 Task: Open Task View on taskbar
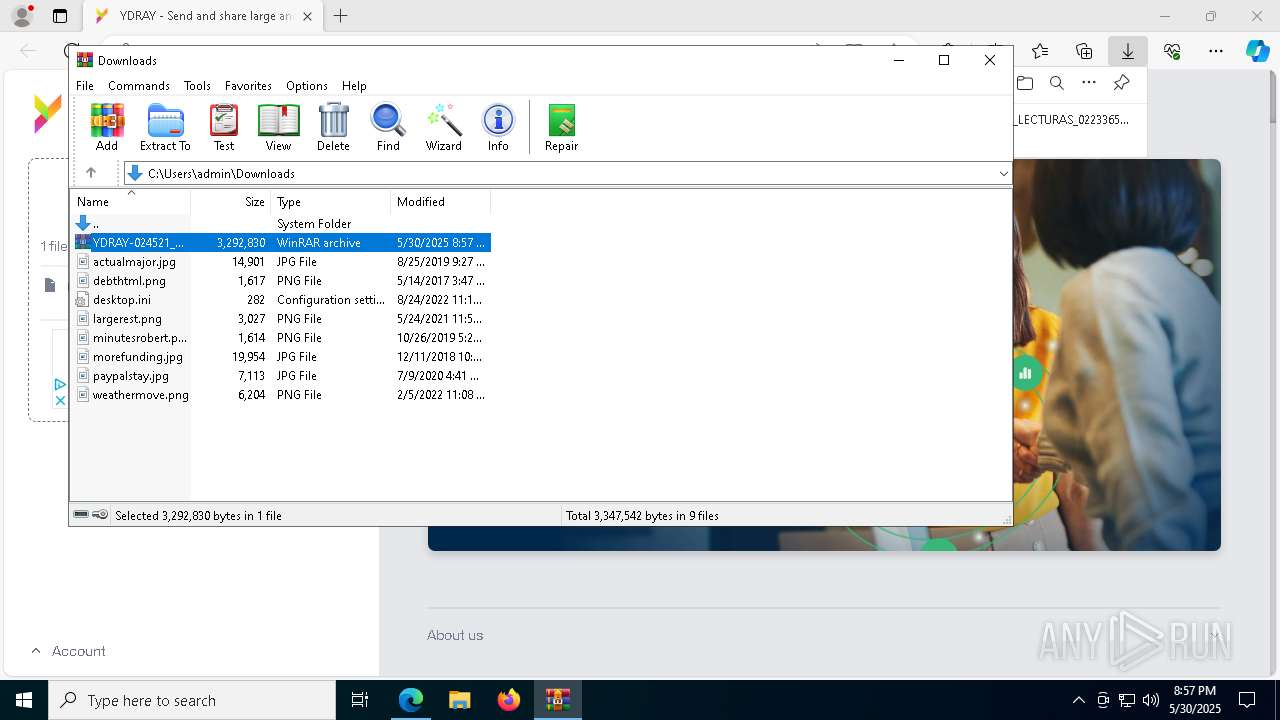pyautogui.click(x=360, y=700)
